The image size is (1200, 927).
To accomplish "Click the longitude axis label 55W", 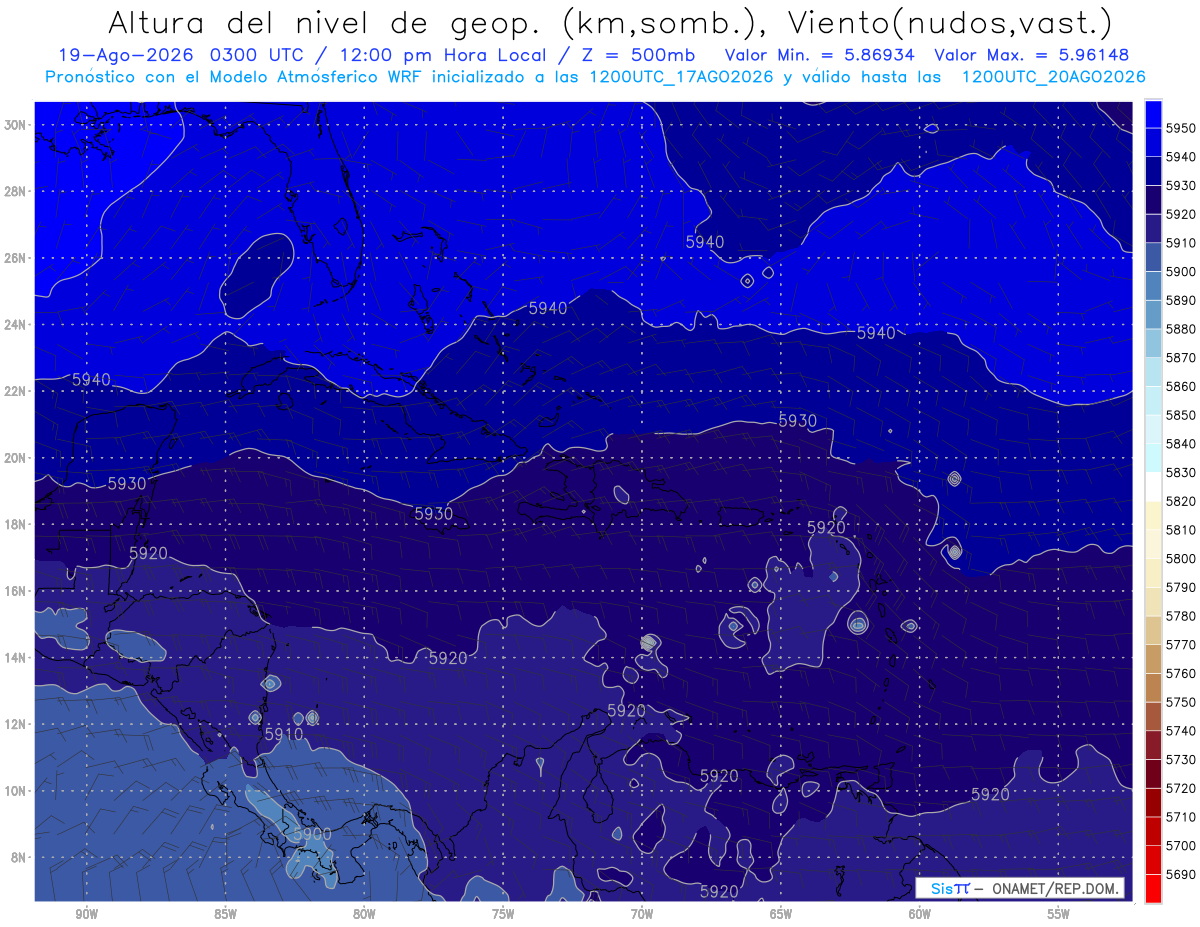I will click(x=1059, y=914).
